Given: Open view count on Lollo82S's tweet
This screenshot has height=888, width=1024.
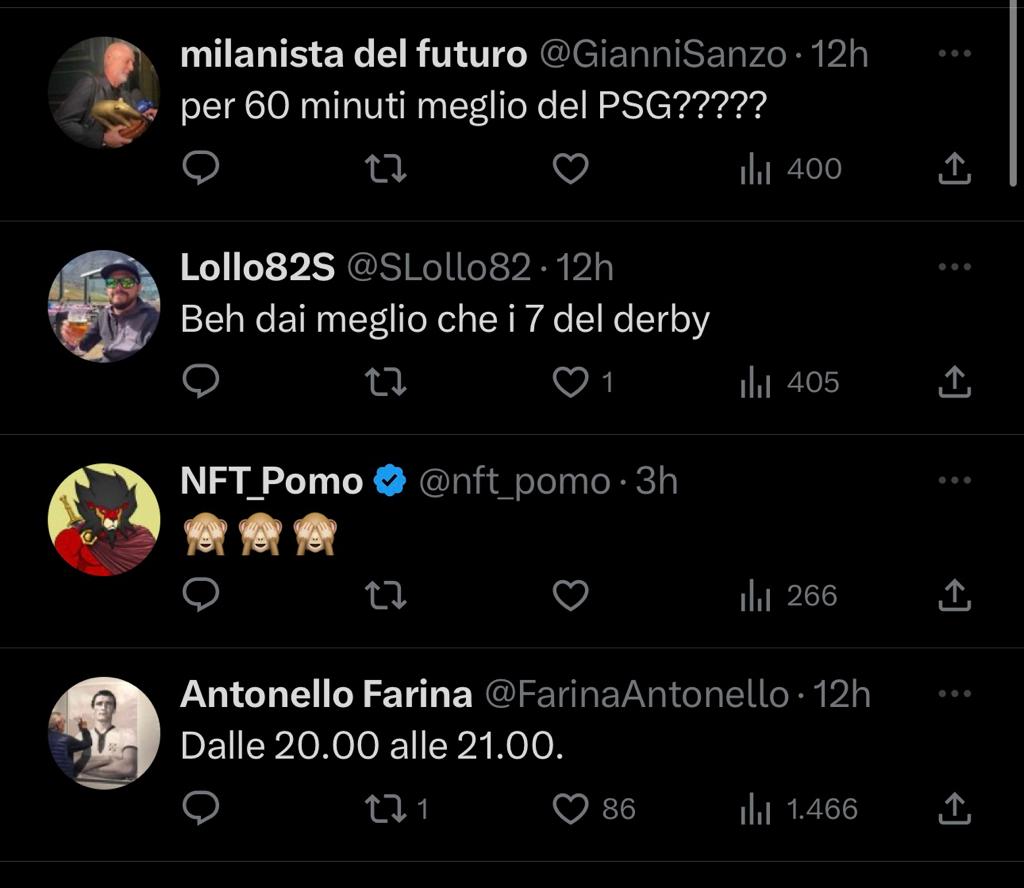Looking at the screenshot, I should tap(790, 382).
